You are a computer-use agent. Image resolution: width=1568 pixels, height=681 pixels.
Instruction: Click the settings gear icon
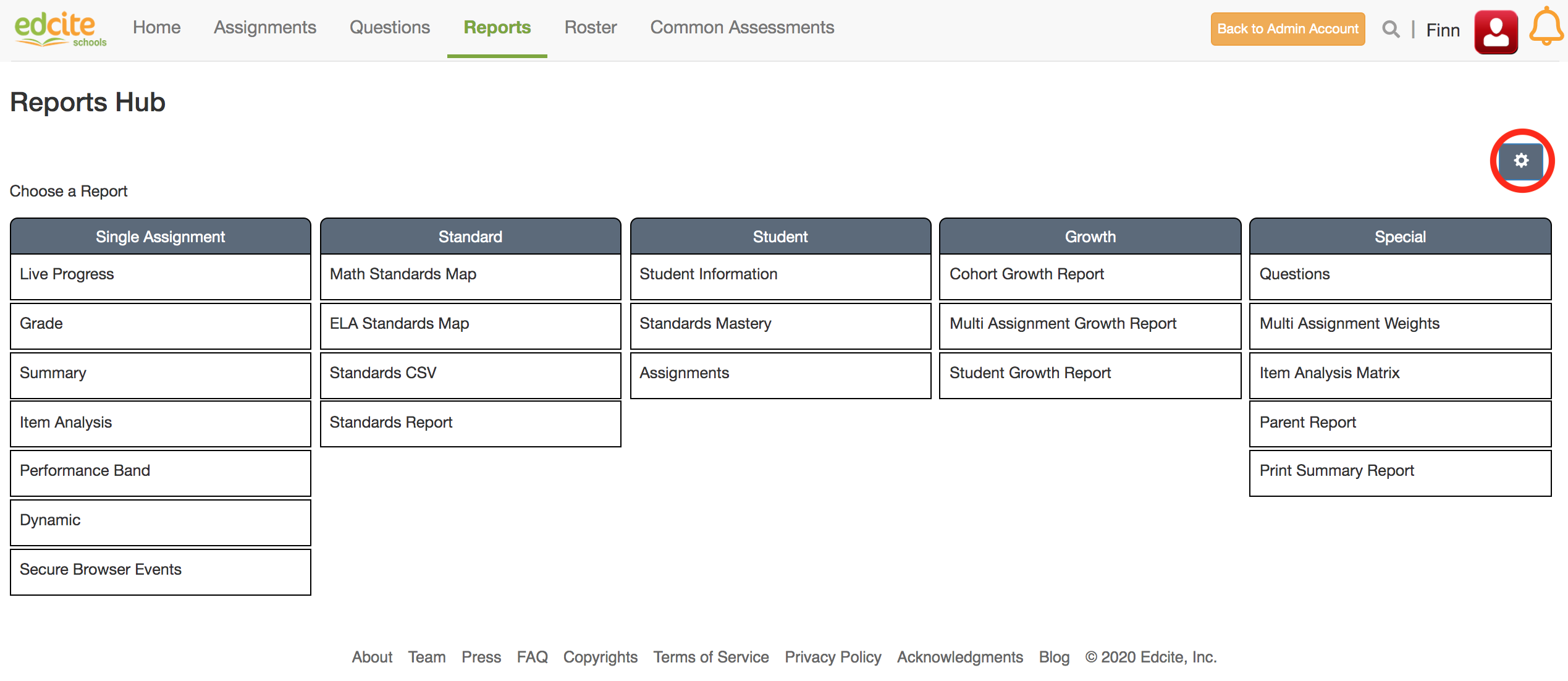[1520, 161]
